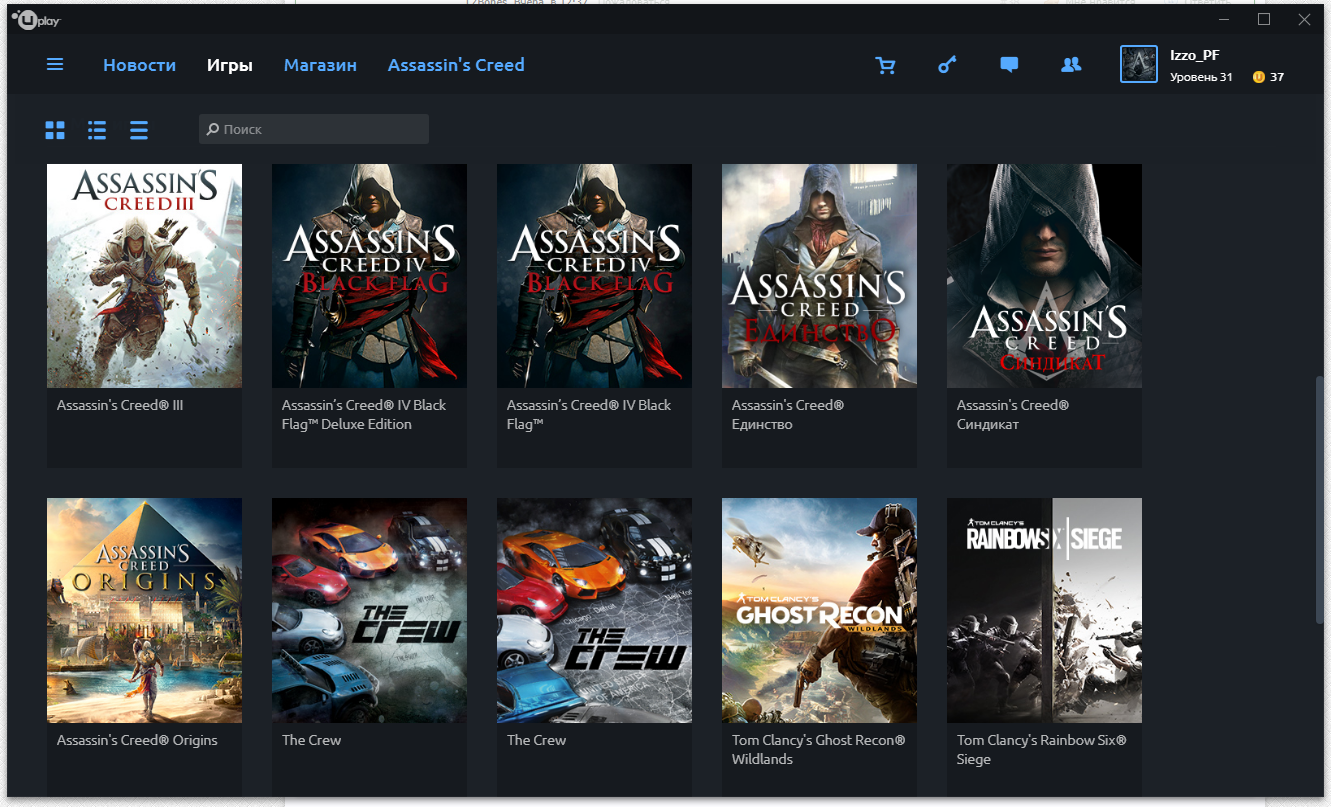The image size is (1331, 807).
Task: Click the Assassin's Creed® Origins title text
Action: click(137, 740)
